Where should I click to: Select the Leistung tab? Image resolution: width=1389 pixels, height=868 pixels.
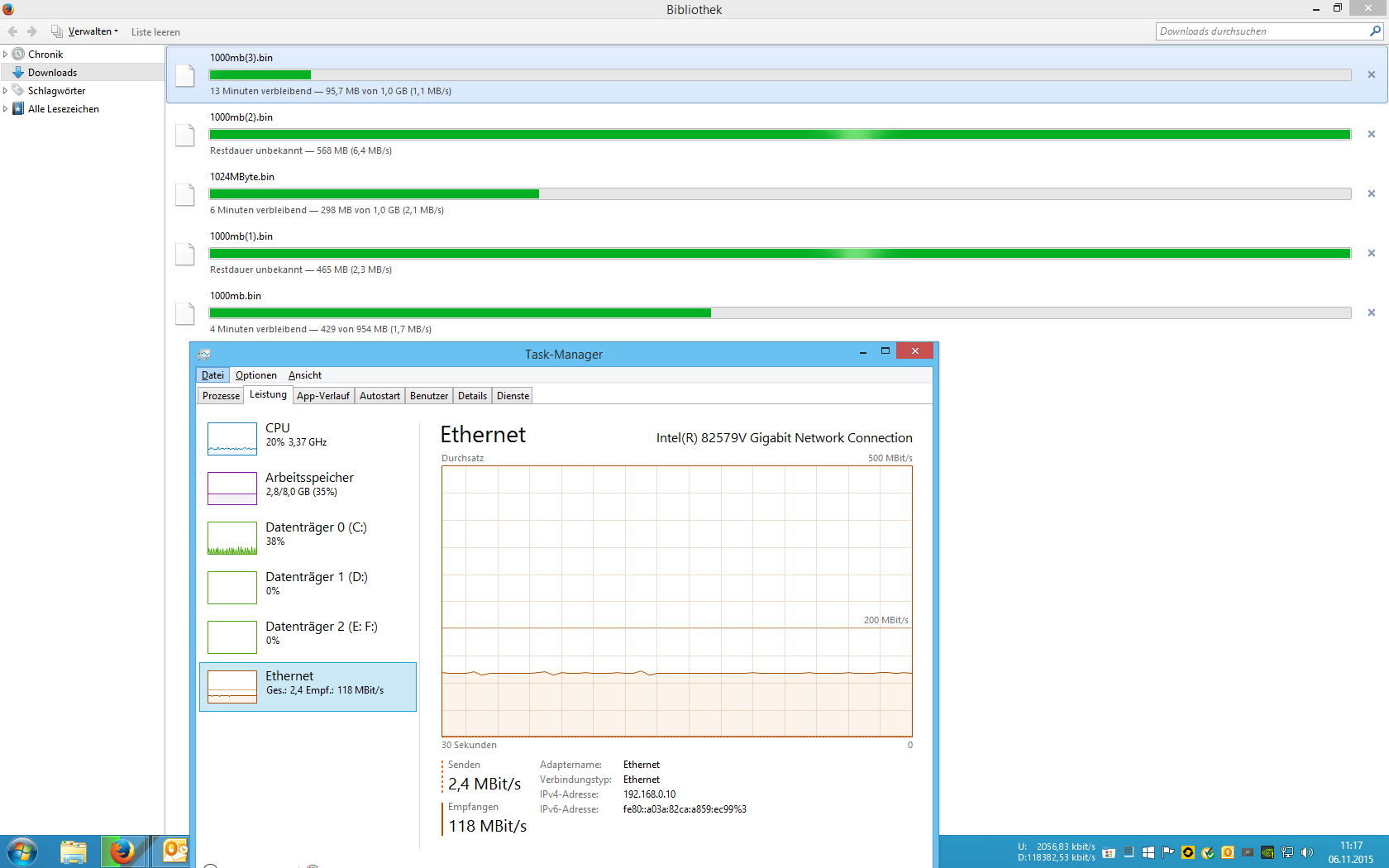pyautogui.click(x=269, y=395)
